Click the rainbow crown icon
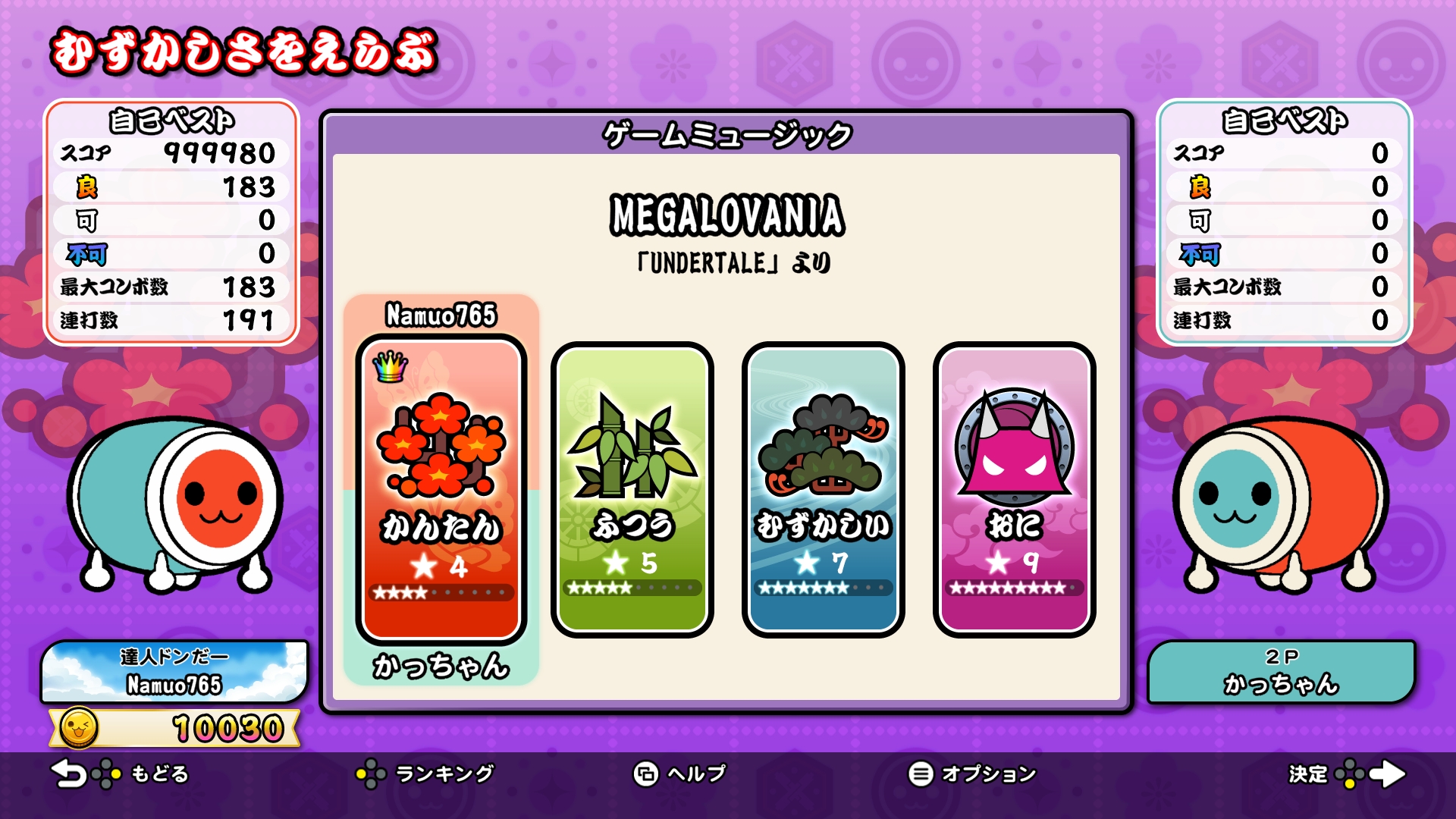Viewport: 1456px width, 819px height. tap(391, 367)
